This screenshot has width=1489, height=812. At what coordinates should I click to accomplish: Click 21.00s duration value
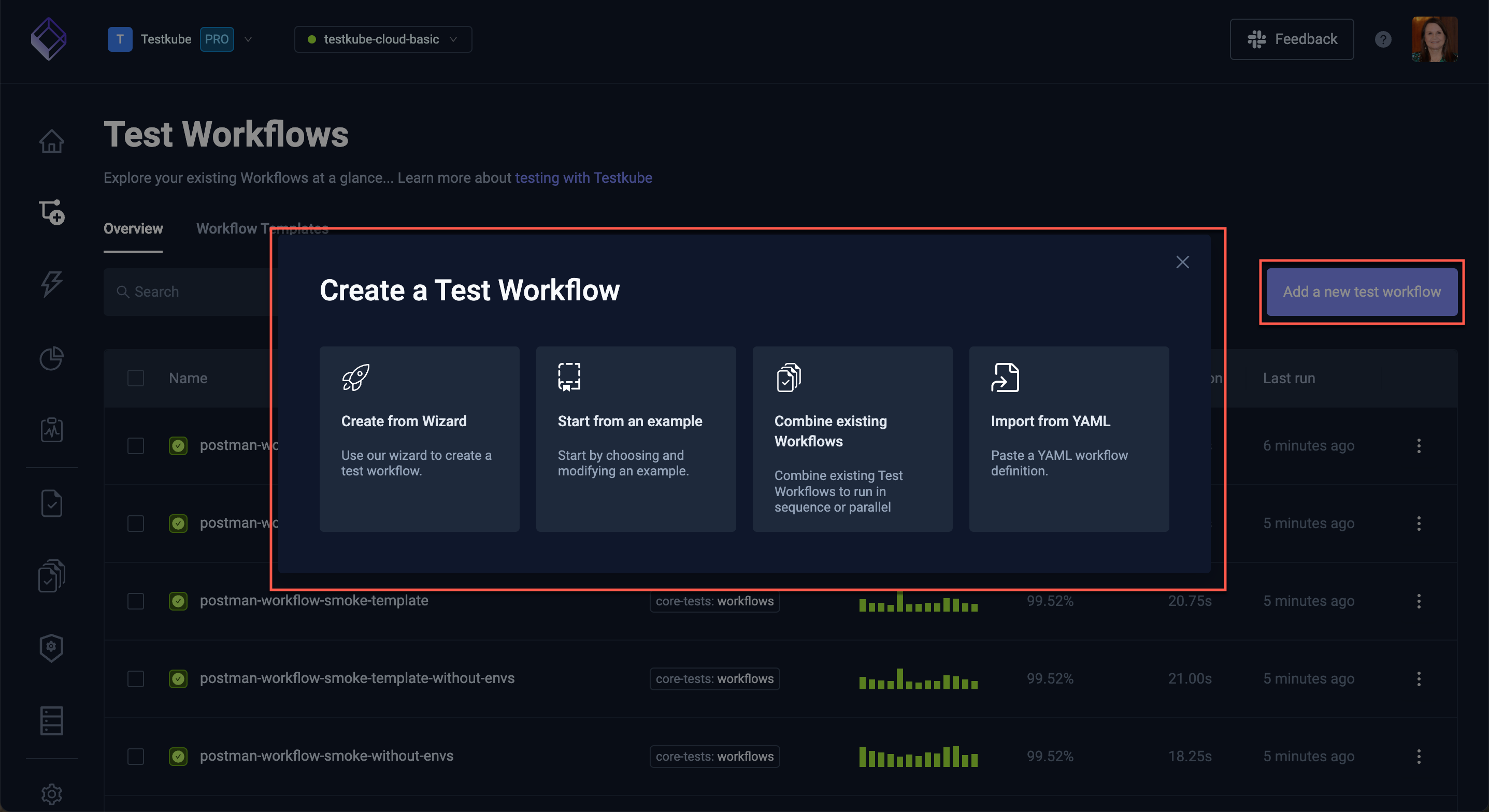point(1190,678)
